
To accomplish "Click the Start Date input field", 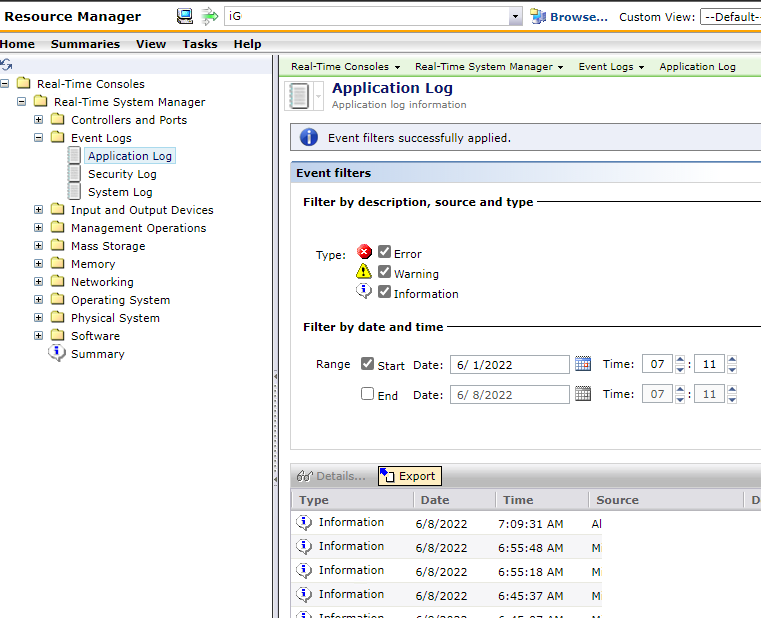I will (510, 364).
